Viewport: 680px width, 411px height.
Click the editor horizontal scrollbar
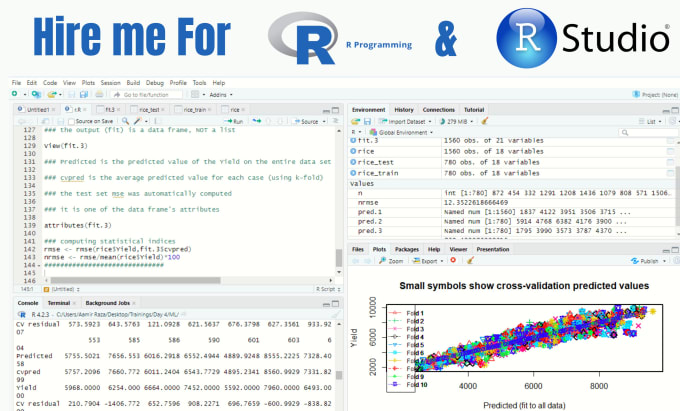(135, 280)
